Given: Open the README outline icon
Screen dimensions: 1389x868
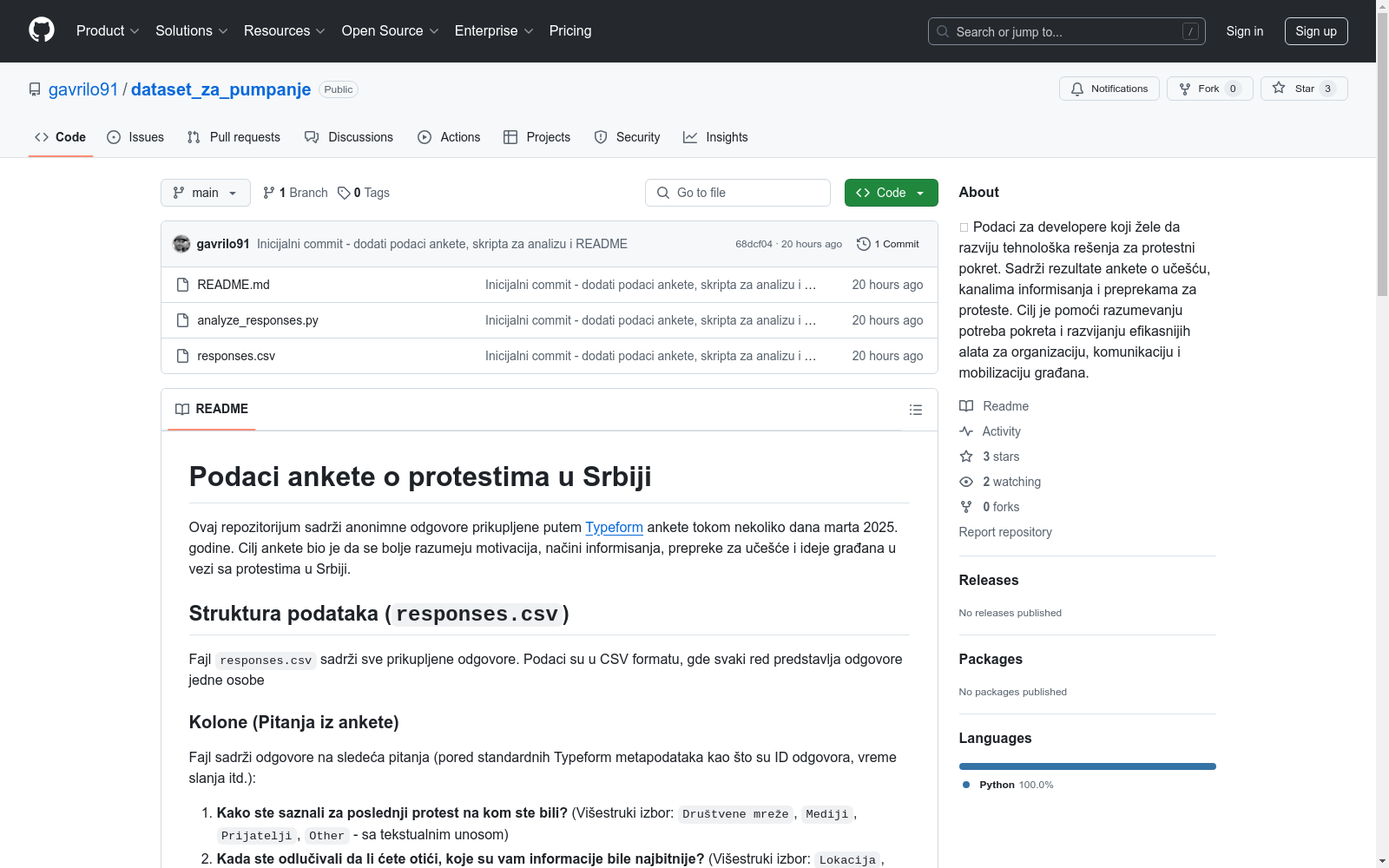Looking at the screenshot, I should click(x=916, y=410).
